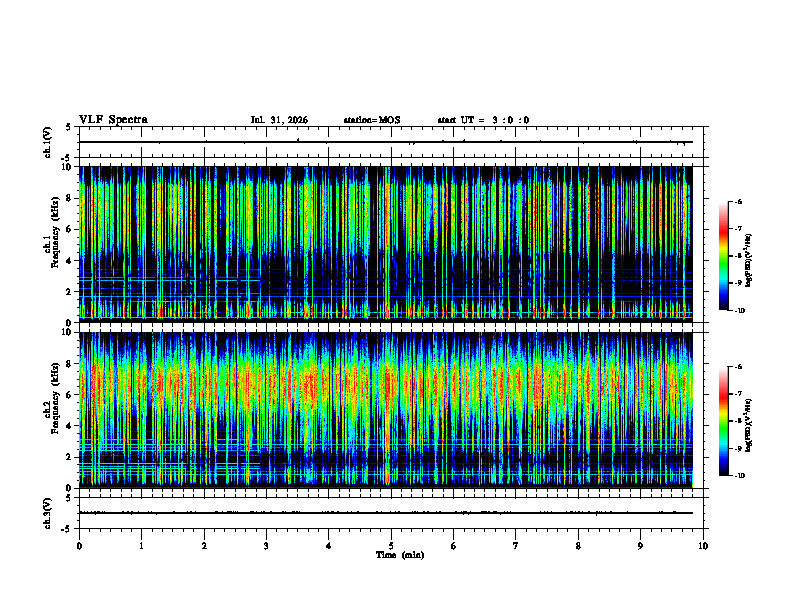Click time axis tick label "3"

coord(266,546)
